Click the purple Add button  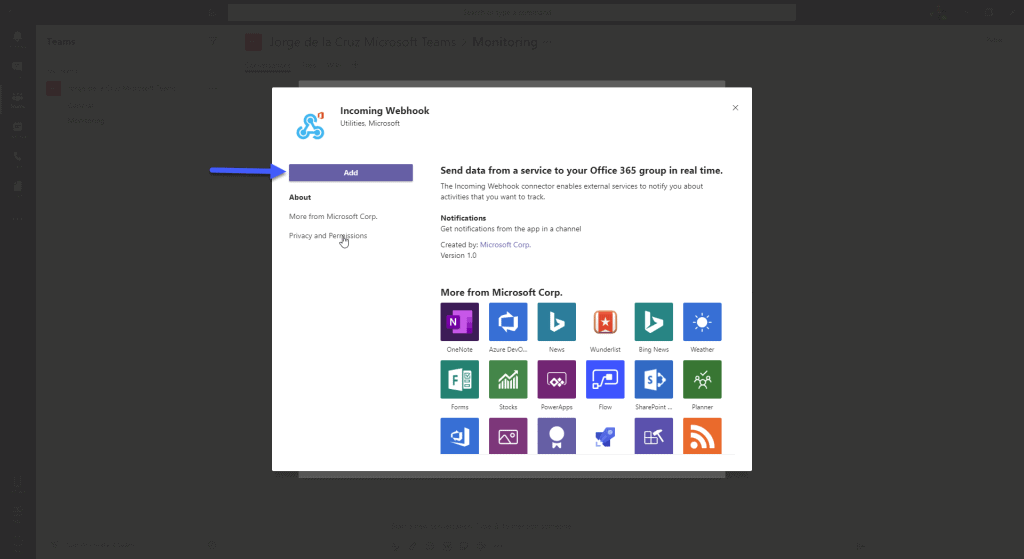[351, 172]
